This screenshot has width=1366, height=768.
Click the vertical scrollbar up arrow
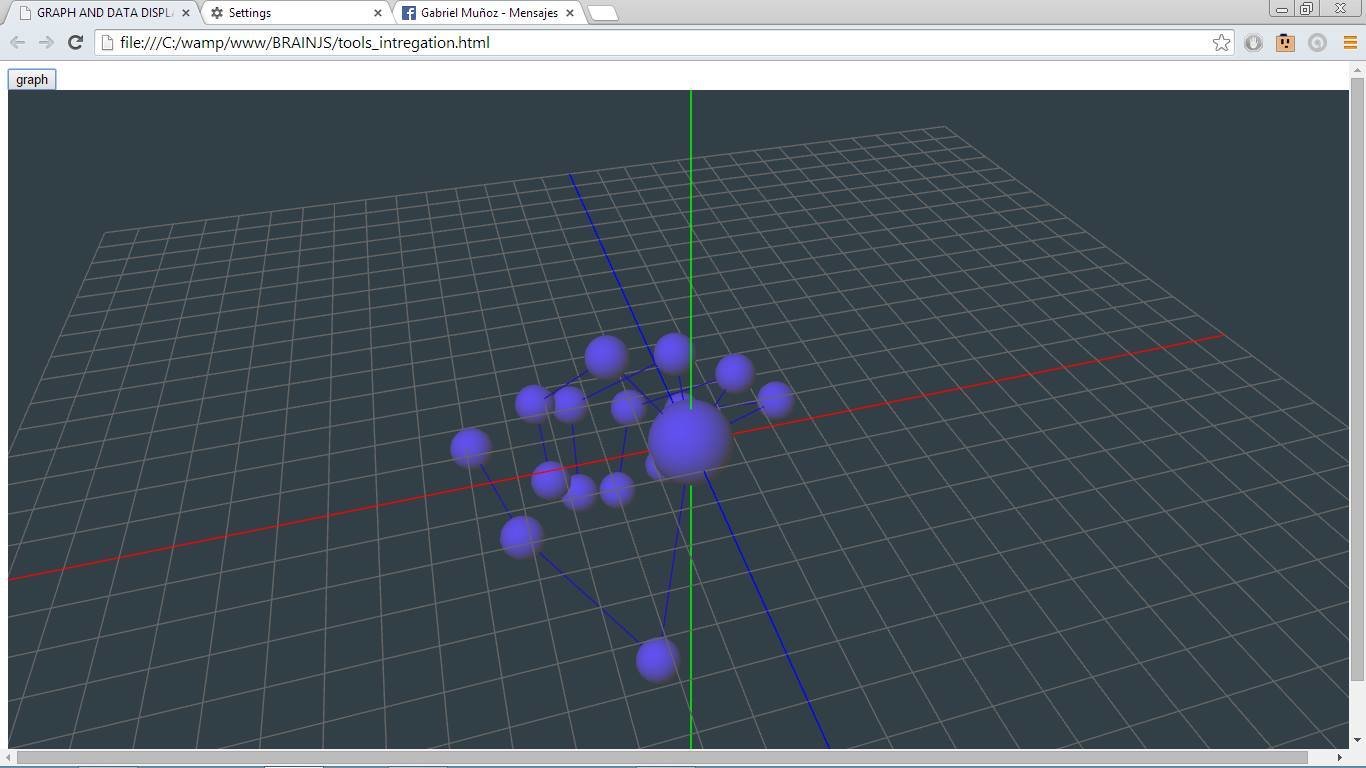(1357, 70)
